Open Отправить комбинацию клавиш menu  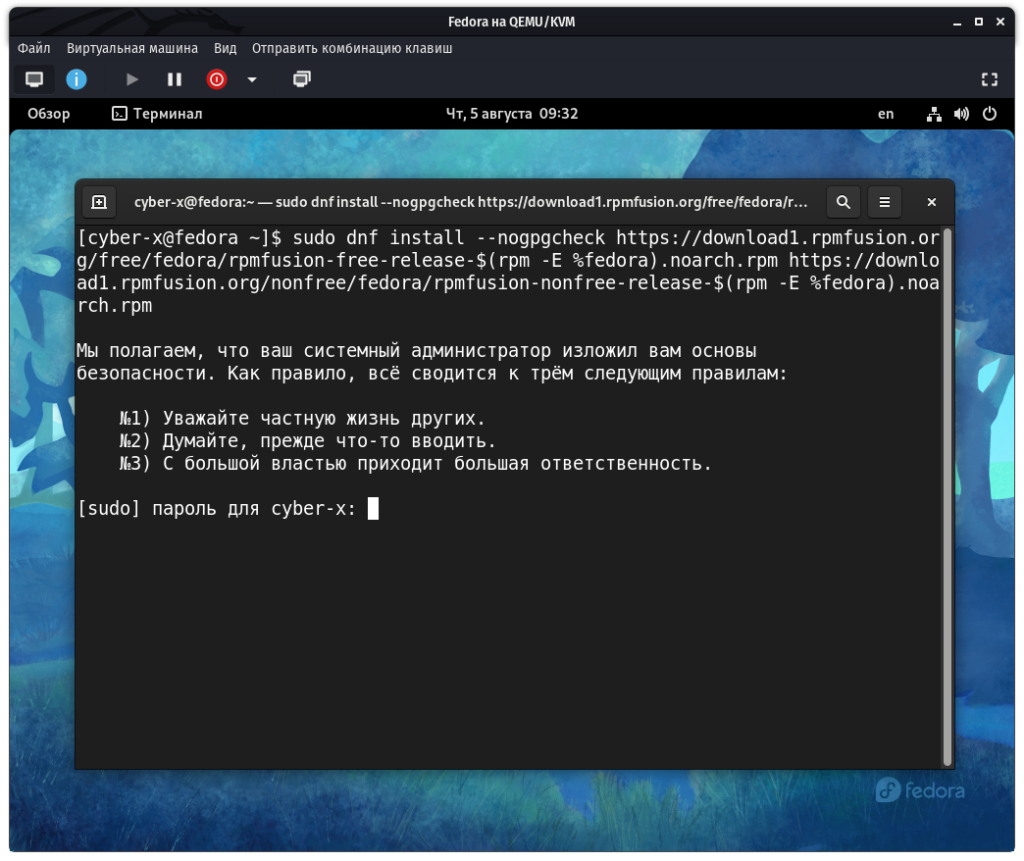[x=352, y=48]
